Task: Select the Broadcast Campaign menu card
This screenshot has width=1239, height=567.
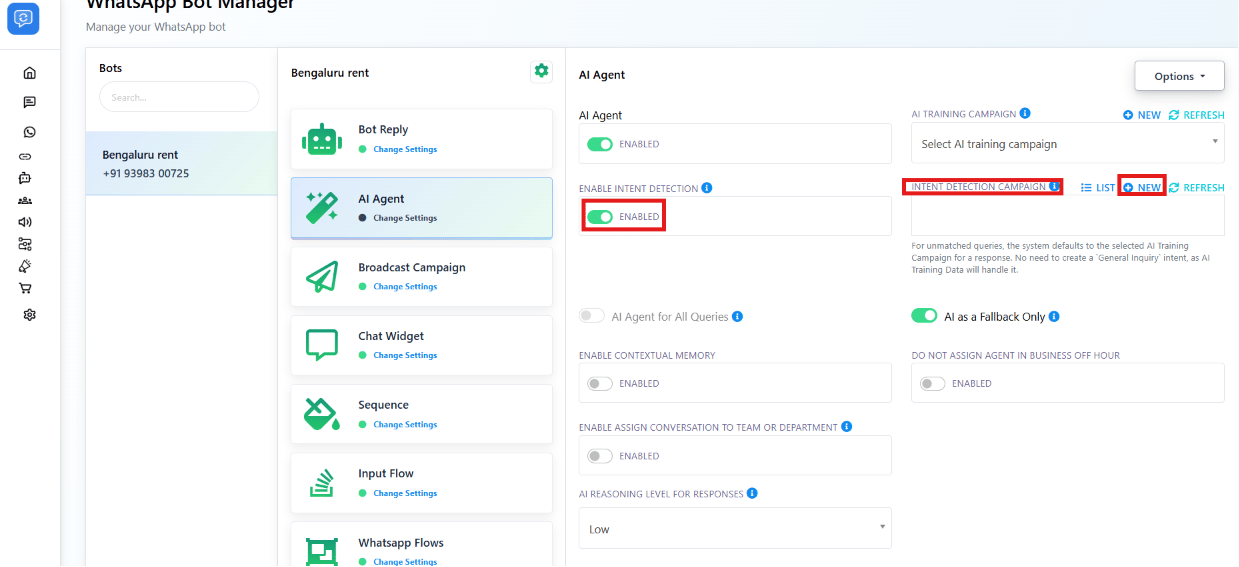Action: [421, 277]
